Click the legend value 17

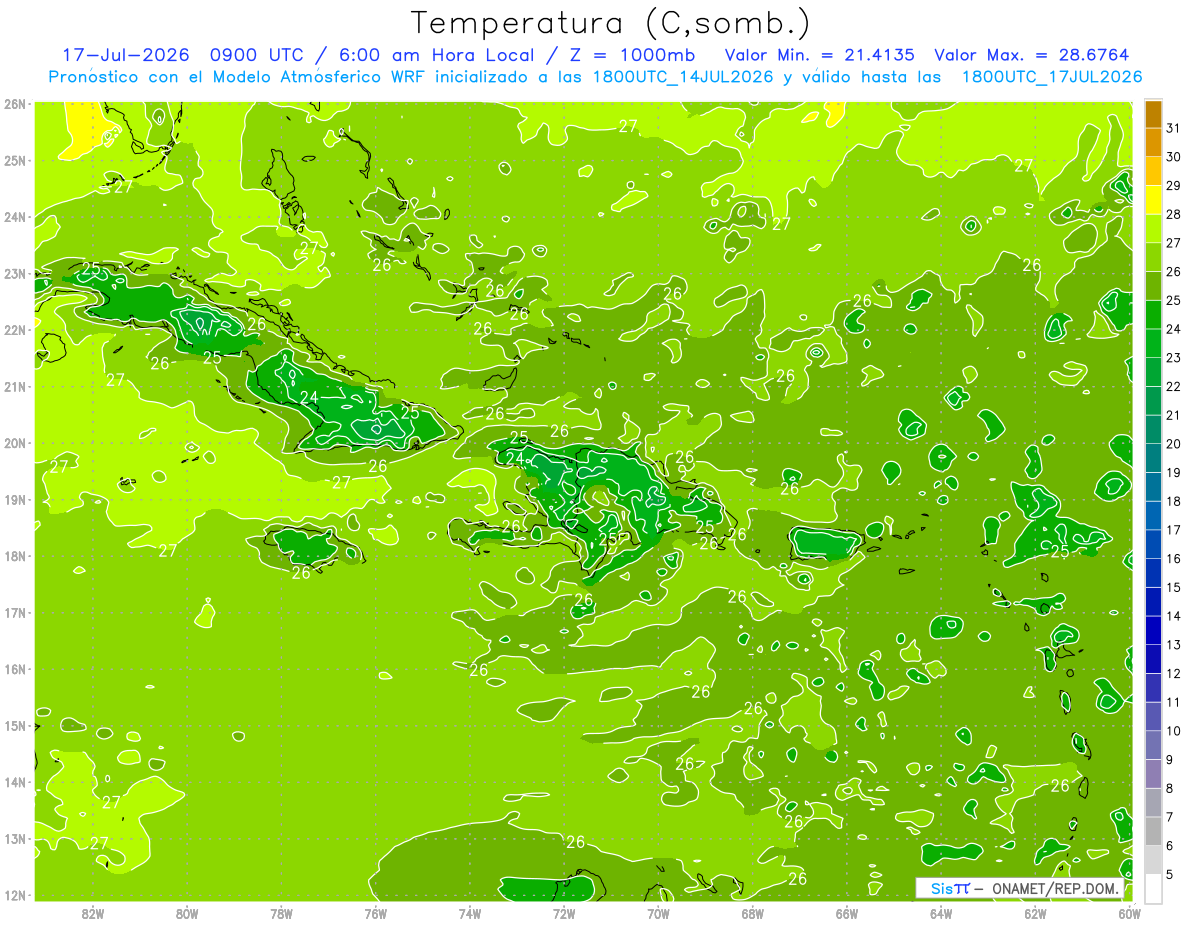click(1173, 530)
